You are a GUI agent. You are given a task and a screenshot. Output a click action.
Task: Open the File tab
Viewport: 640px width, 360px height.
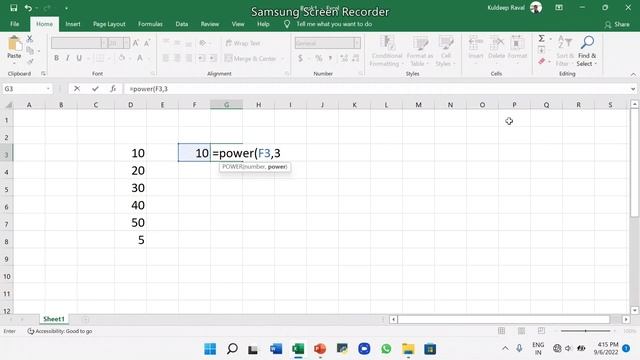pyautogui.click(x=15, y=24)
